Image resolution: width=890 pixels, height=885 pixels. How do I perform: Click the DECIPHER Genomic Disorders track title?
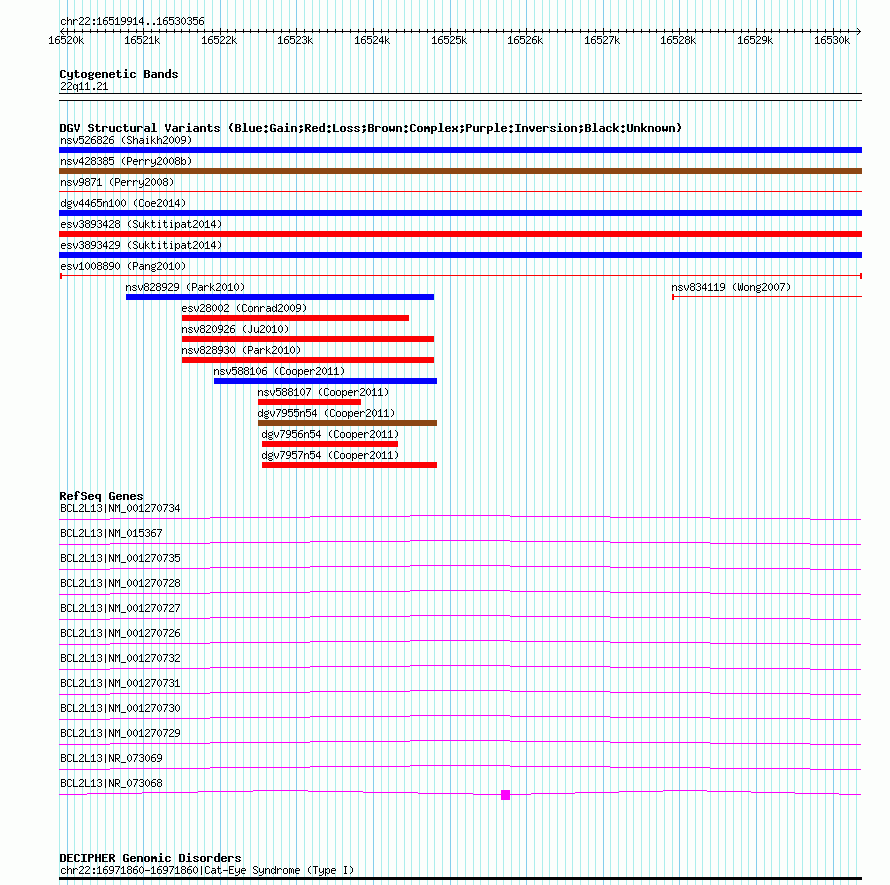click(x=150, y=858)
